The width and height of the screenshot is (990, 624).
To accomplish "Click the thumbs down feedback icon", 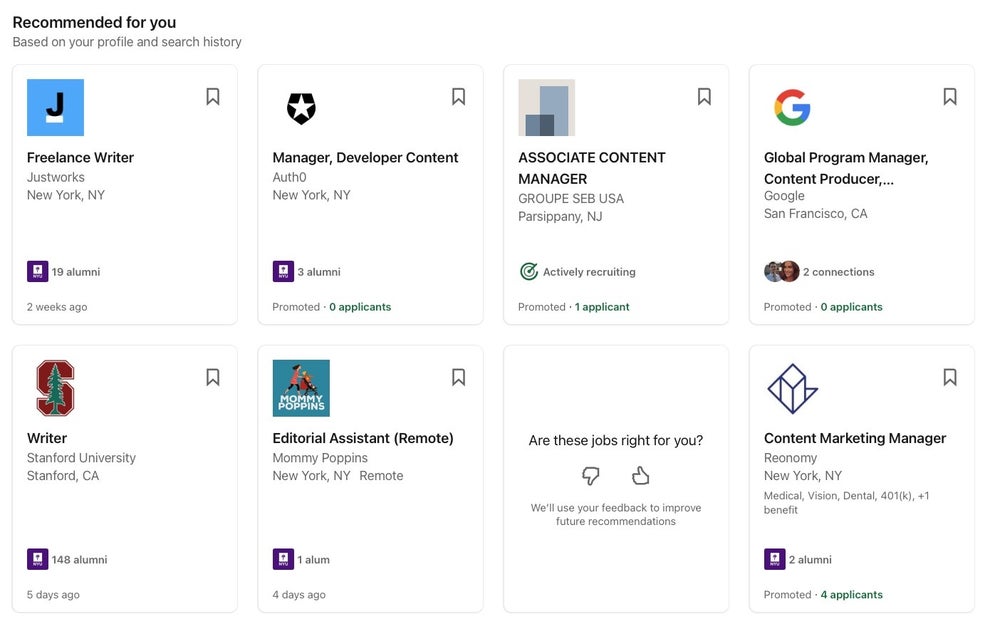I will [591, 475].
